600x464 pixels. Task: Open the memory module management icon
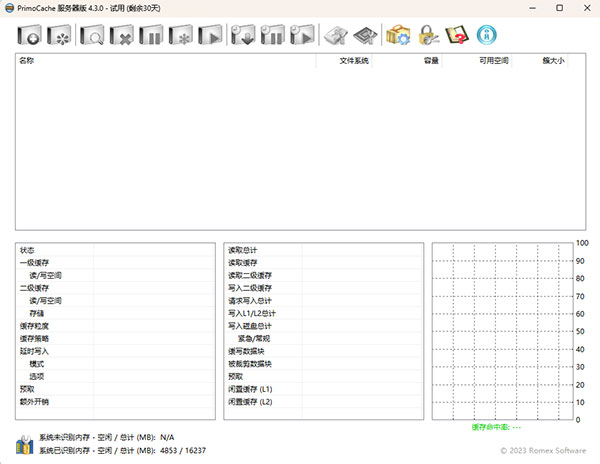336,35
